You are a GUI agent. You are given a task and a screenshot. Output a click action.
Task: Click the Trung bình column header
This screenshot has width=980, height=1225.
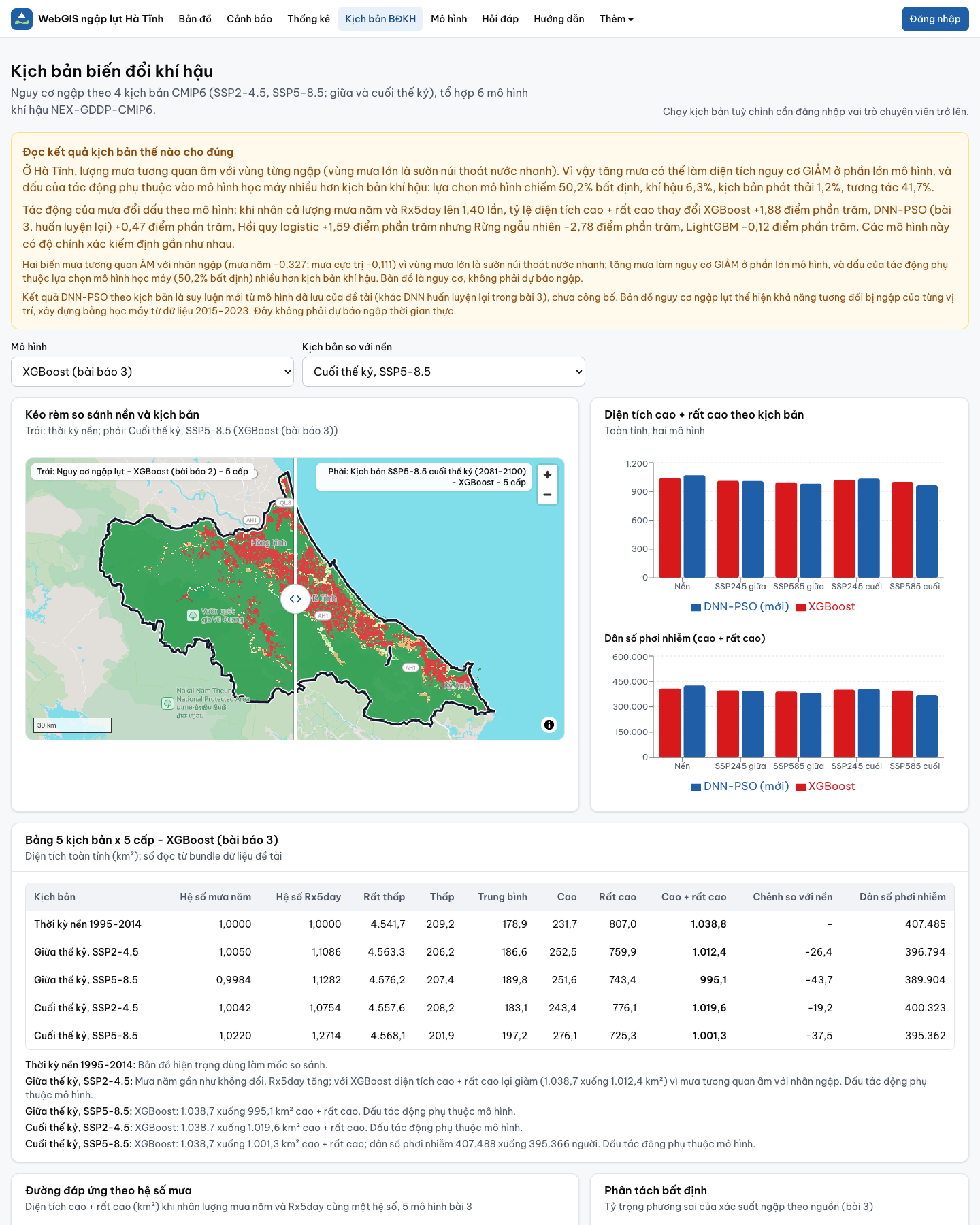(502, 897)
